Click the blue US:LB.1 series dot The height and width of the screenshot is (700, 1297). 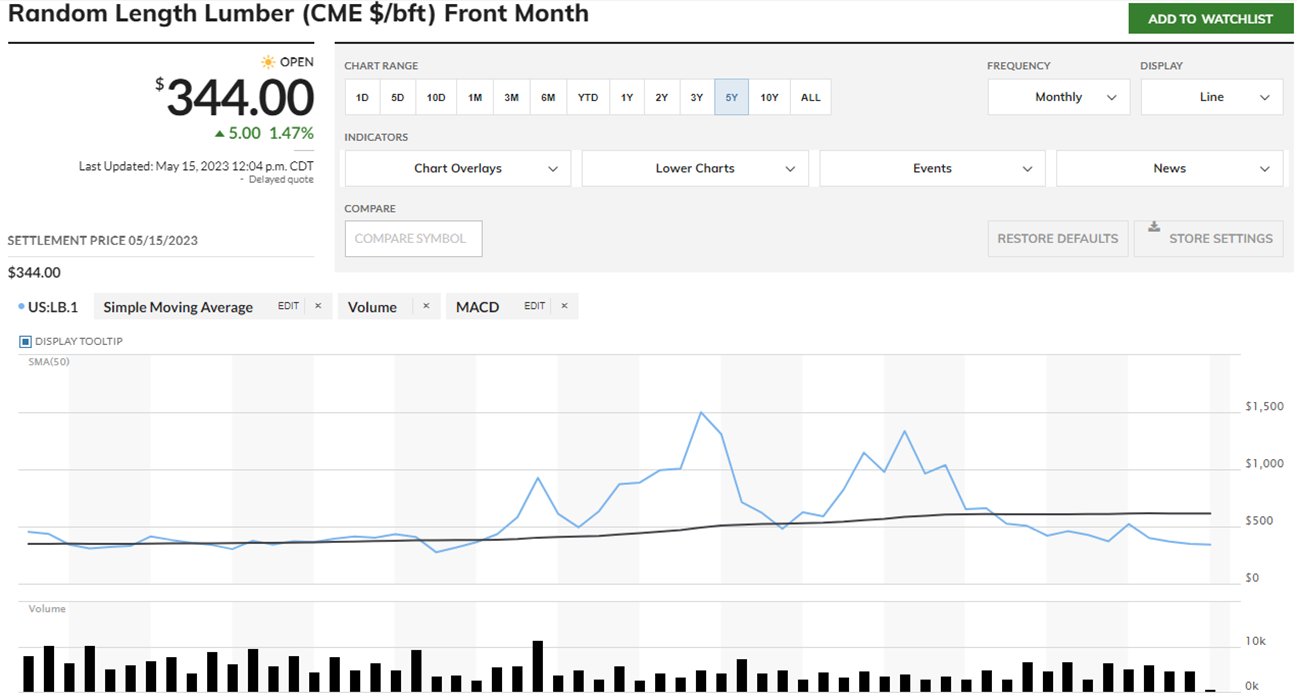click(x=21, y=306)
